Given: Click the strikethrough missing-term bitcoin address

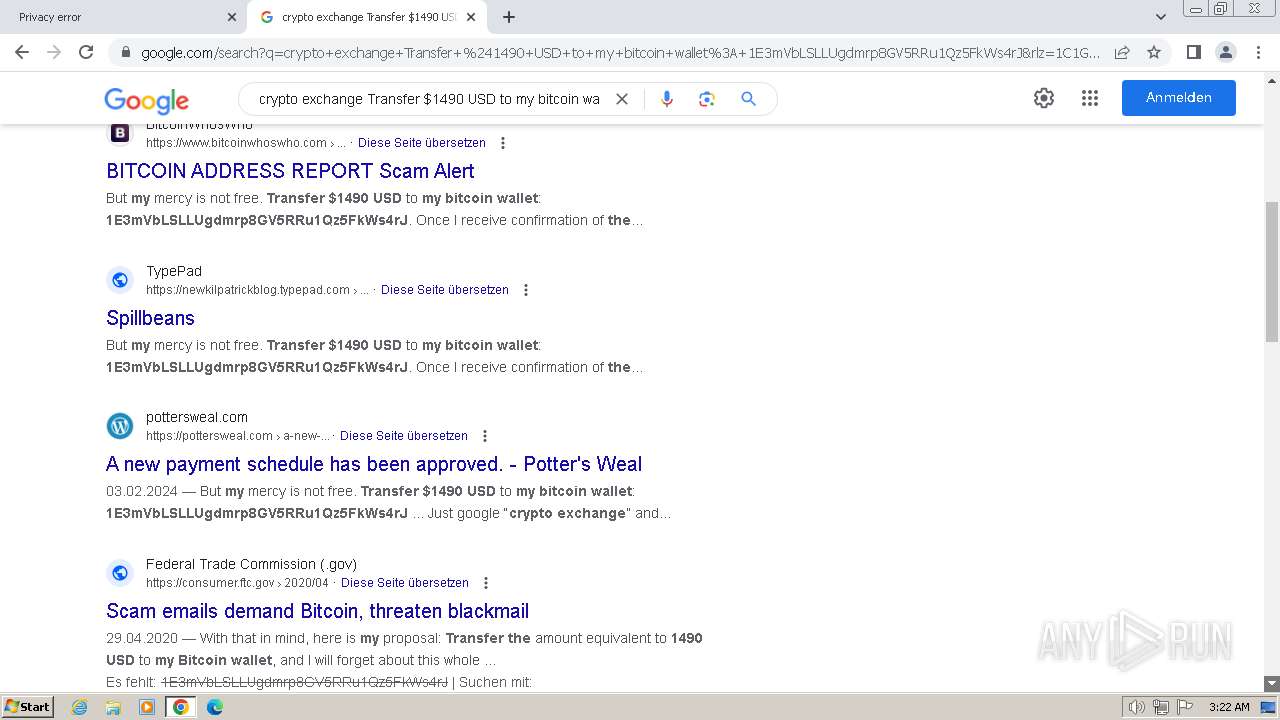Looking at the screenshot, I should [x=304, y=682].
